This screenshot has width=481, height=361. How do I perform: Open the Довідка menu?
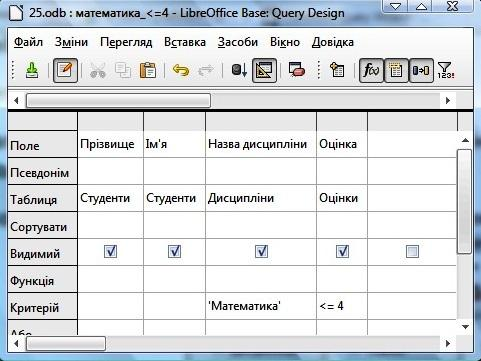(333, 42)
